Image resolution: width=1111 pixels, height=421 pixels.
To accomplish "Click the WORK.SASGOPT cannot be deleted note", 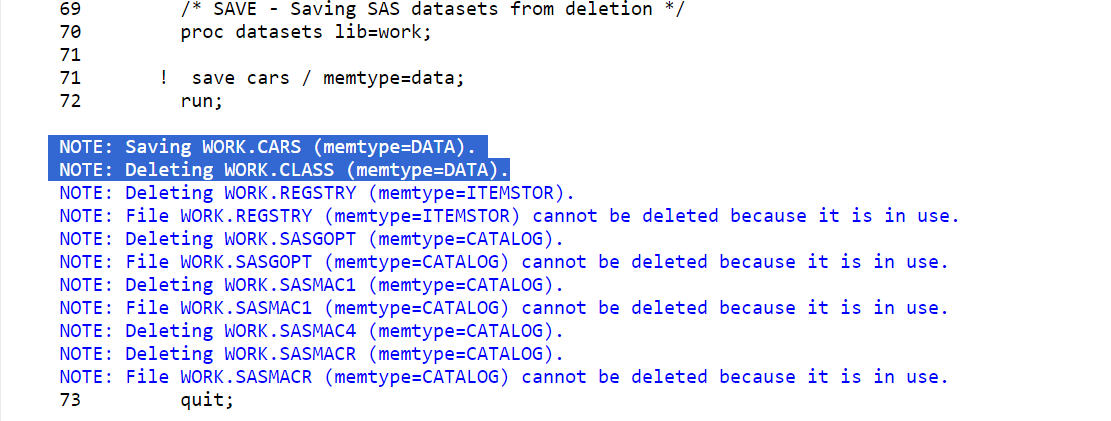I will (x=503, y=262).
